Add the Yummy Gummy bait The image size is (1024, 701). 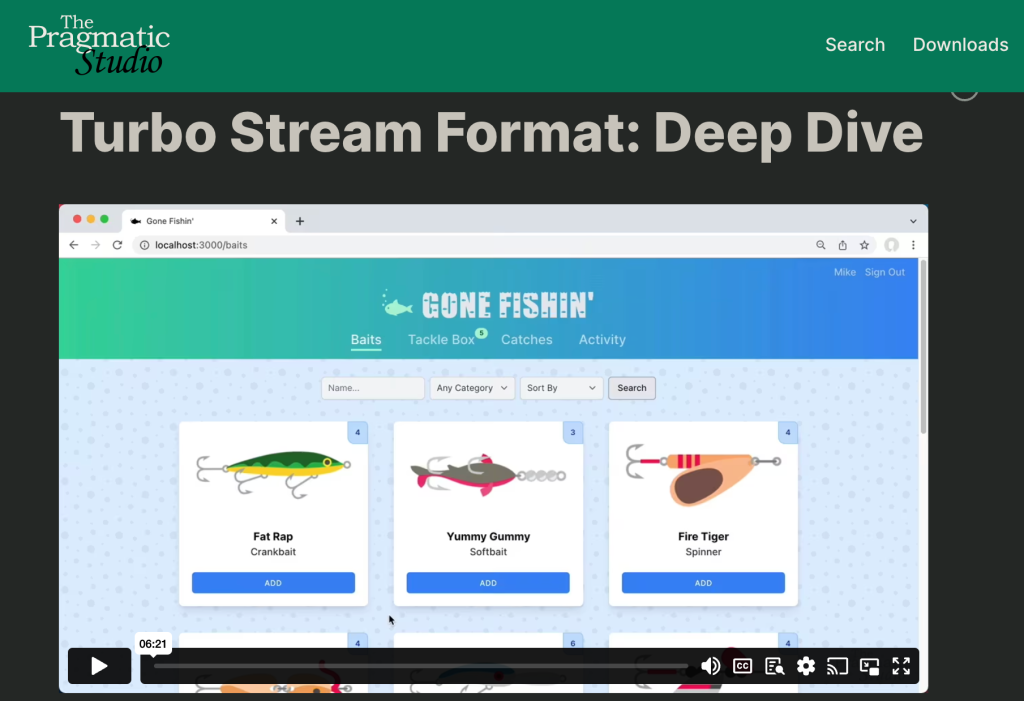point(488,583)
